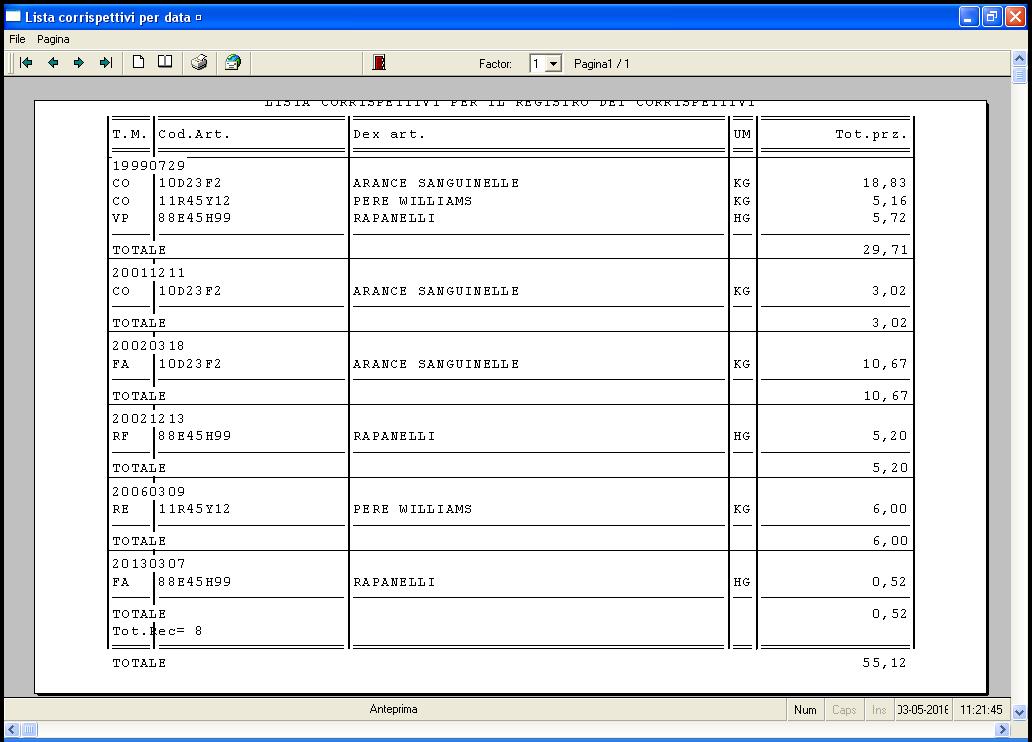Click date 20130307 in the report
Image resolution: width=1032 pixels, height=742 pixels.
[x=149, y=564]
